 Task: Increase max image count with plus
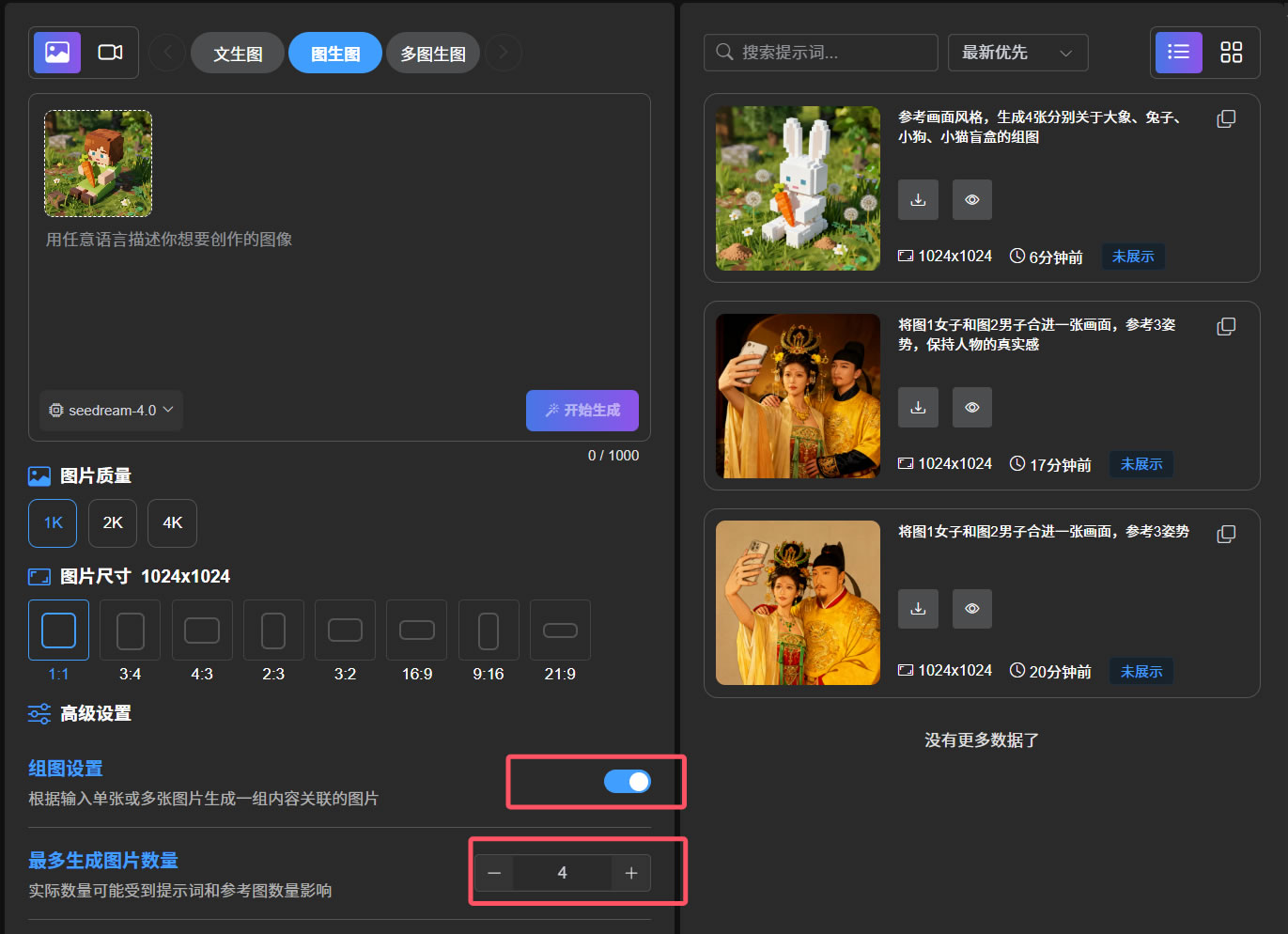tap(631, 873)
